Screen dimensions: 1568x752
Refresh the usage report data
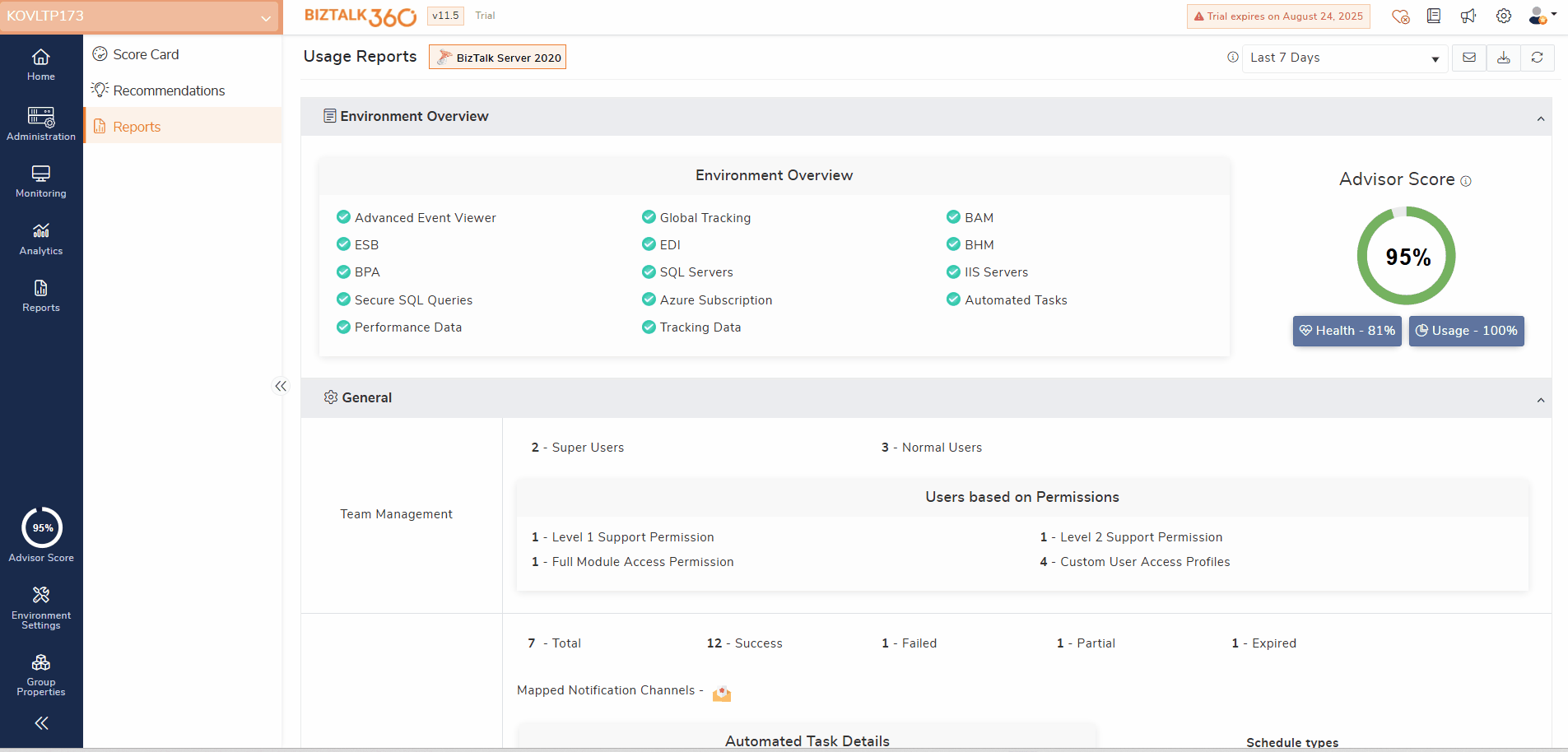pos(1537,58)
